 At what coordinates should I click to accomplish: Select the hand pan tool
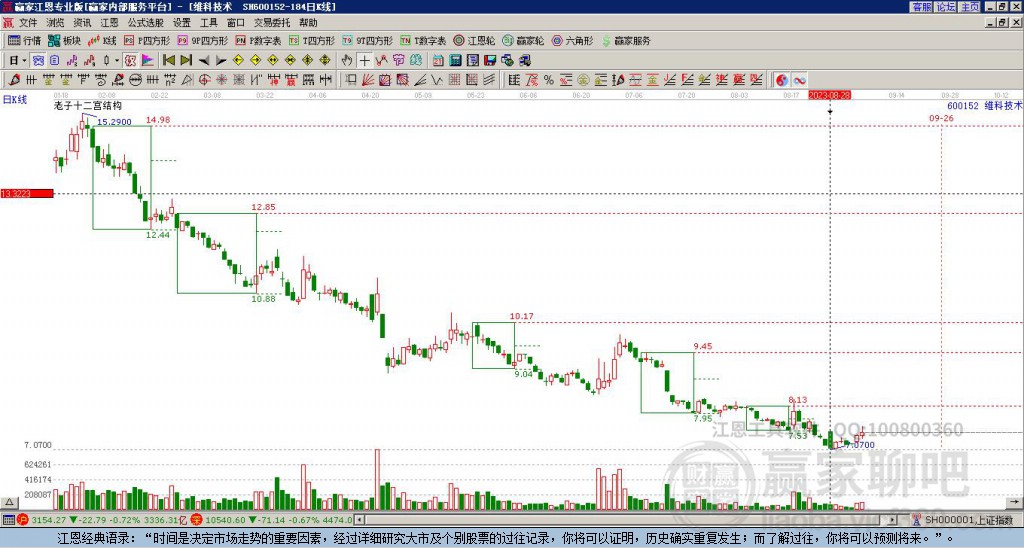point(347,61)
